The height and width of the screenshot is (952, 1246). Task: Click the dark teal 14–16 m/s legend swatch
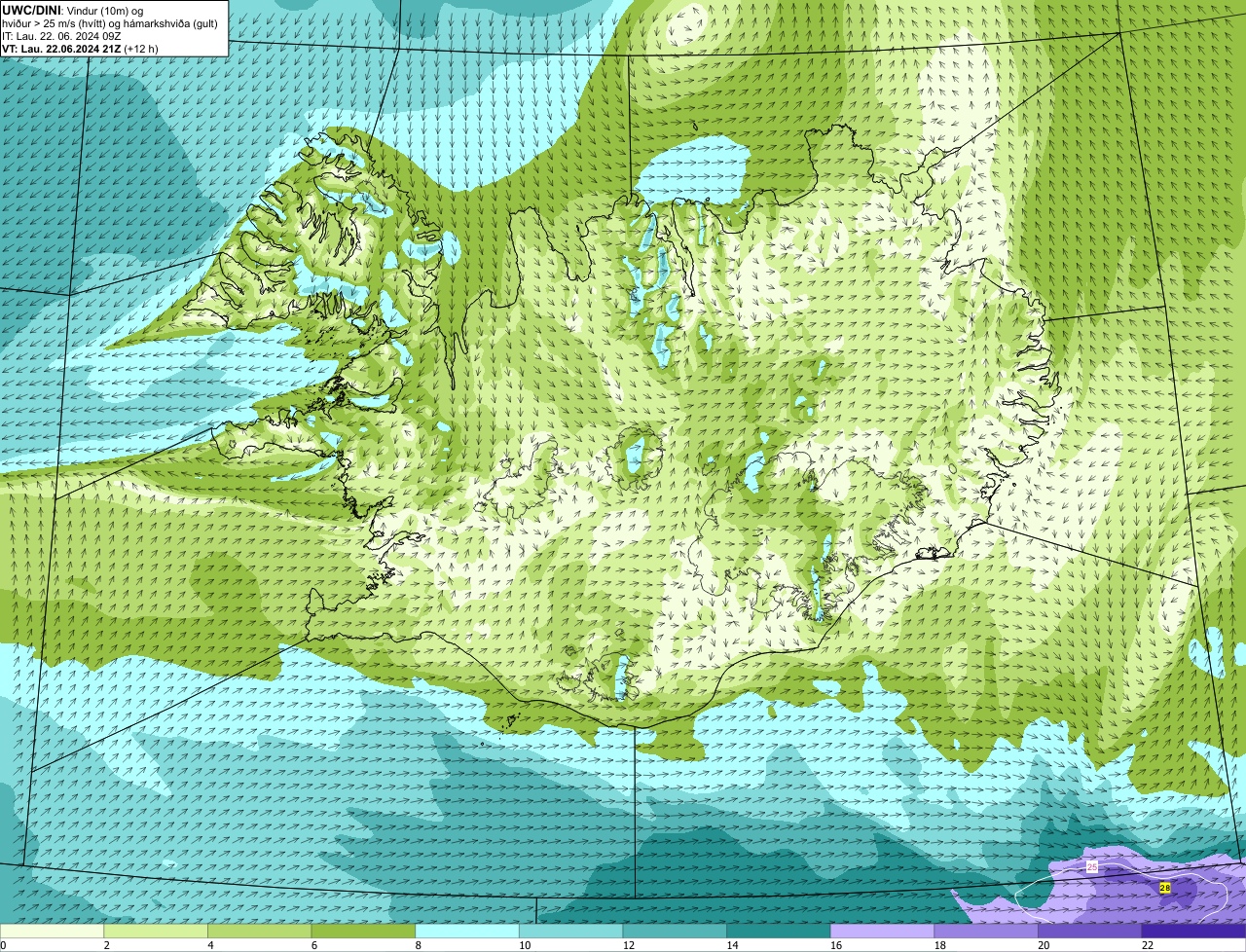(x=779, y=932)
